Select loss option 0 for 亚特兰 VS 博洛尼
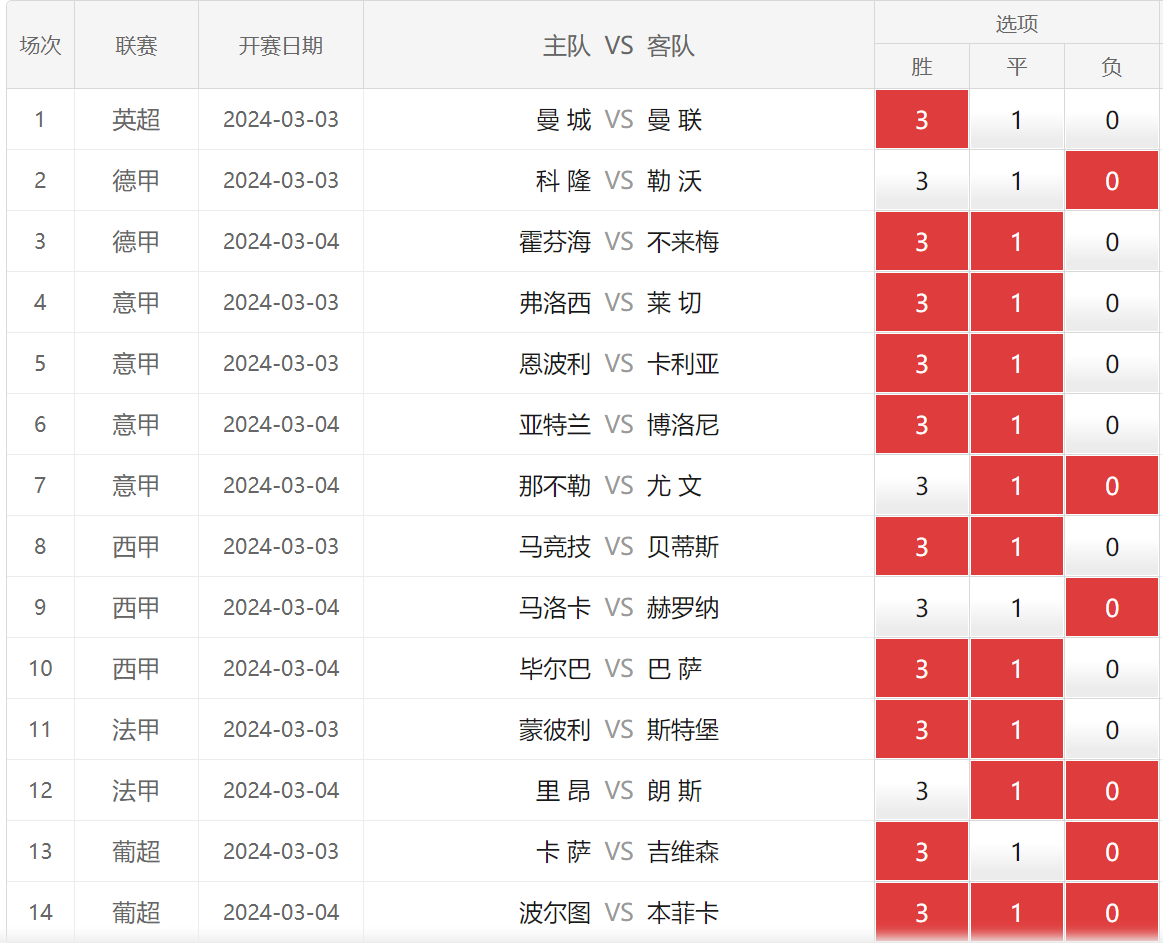Viewport: 1163px width, 943px height. (1111, 424)
